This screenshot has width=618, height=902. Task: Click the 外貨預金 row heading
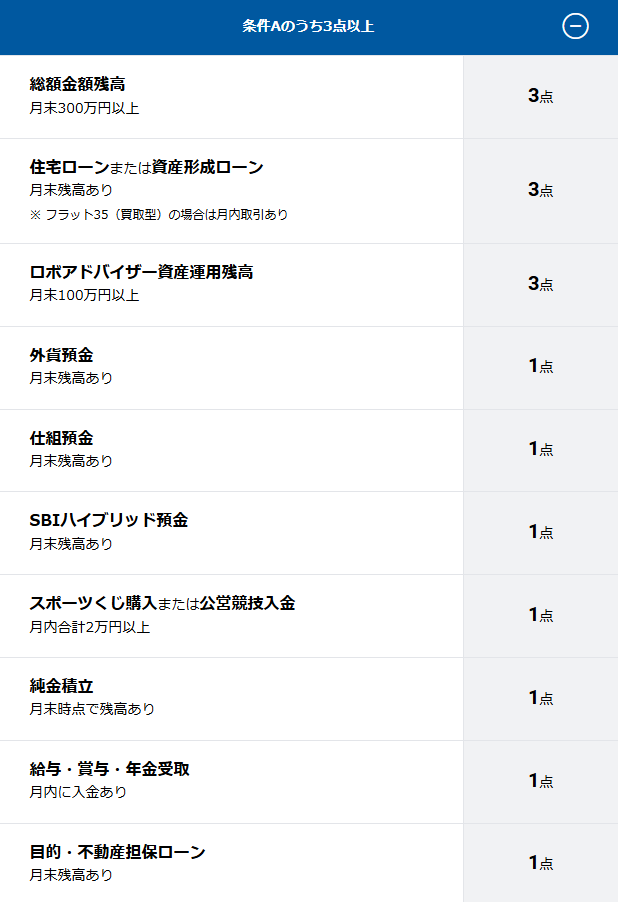tap(62, 356)
